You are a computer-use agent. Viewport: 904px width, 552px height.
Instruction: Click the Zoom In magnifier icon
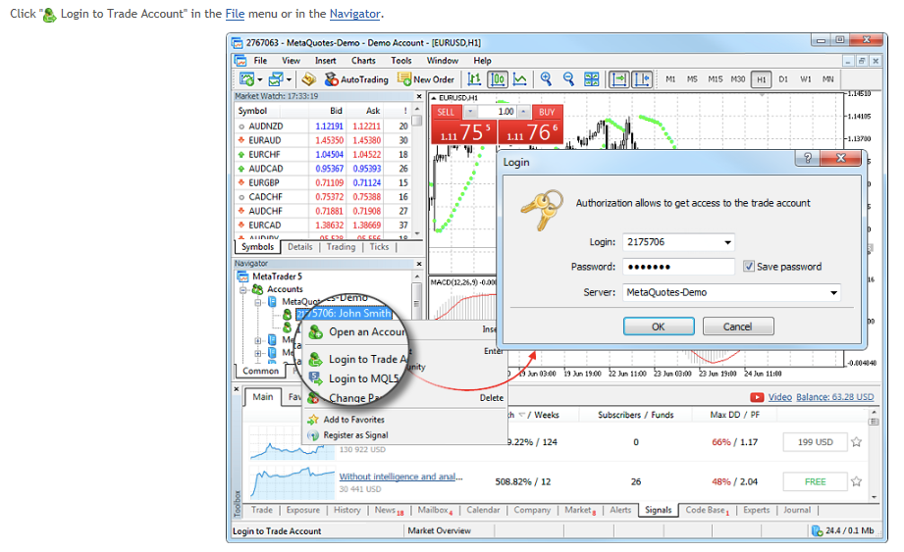[546, 79]
